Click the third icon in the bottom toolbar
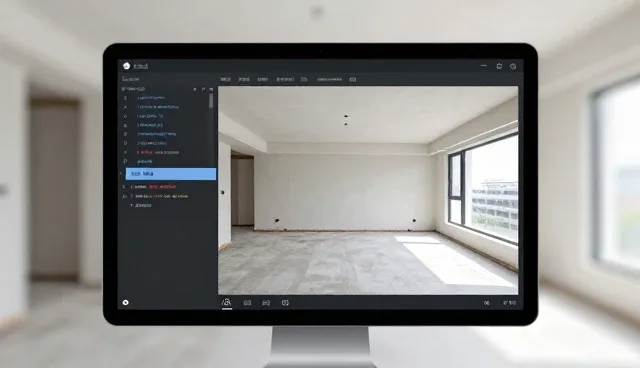The image size is (640, 368). [x=266, y=303]
